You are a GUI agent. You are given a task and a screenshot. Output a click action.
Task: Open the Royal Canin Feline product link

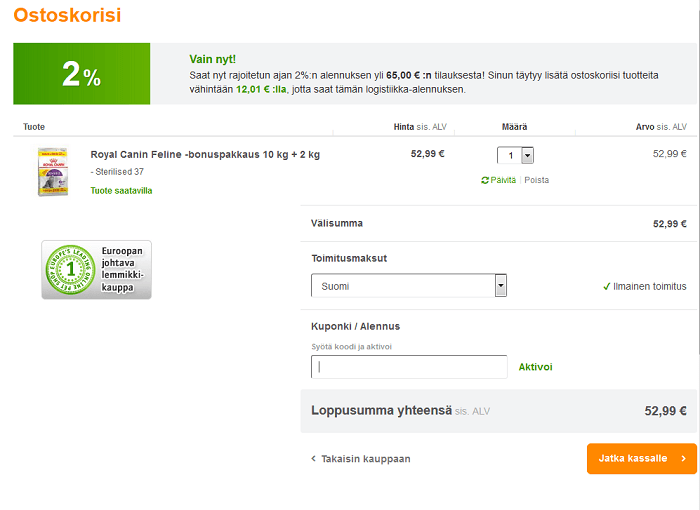click(205, 154)
